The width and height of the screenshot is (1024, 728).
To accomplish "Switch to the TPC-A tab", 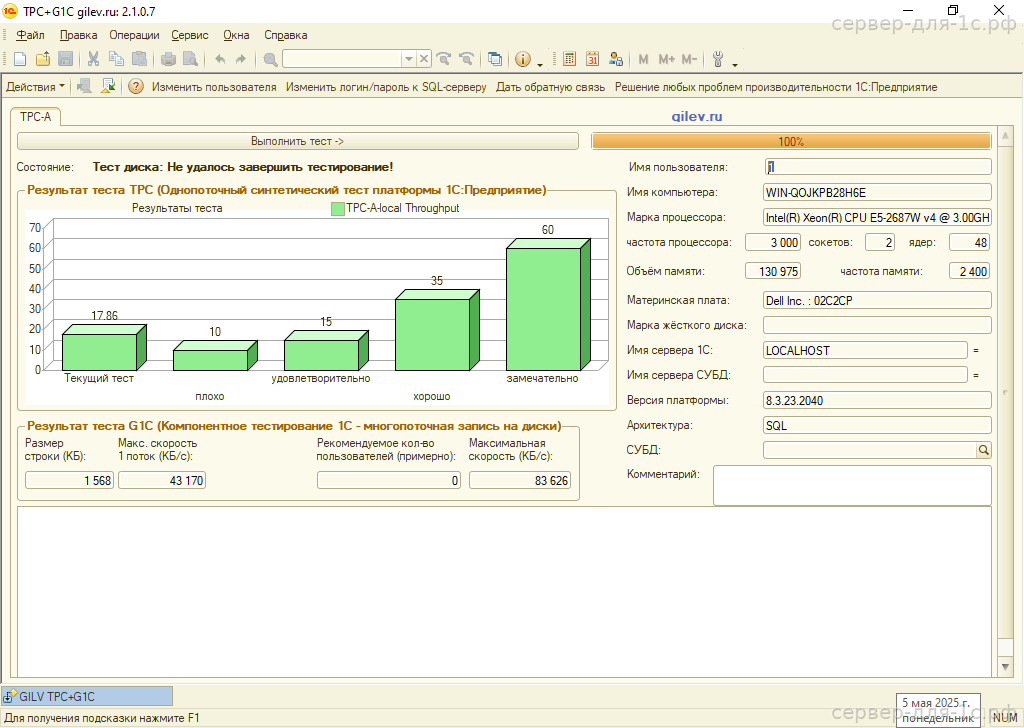I will (x=35, y=117).
